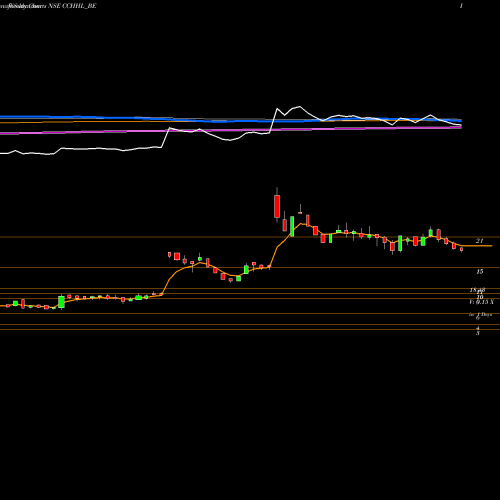500x500 pixels.
Task: Select the 21 price level label
Action: [x=479, y=241]
